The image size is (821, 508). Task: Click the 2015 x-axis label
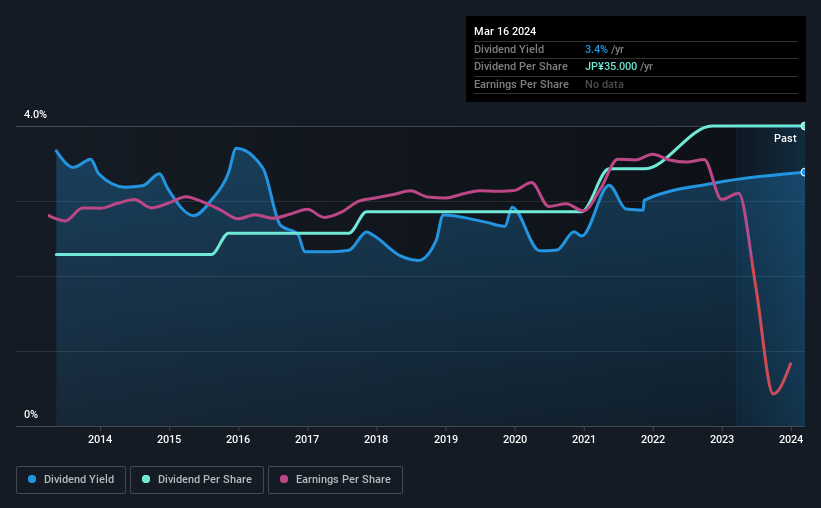[169, 439]
